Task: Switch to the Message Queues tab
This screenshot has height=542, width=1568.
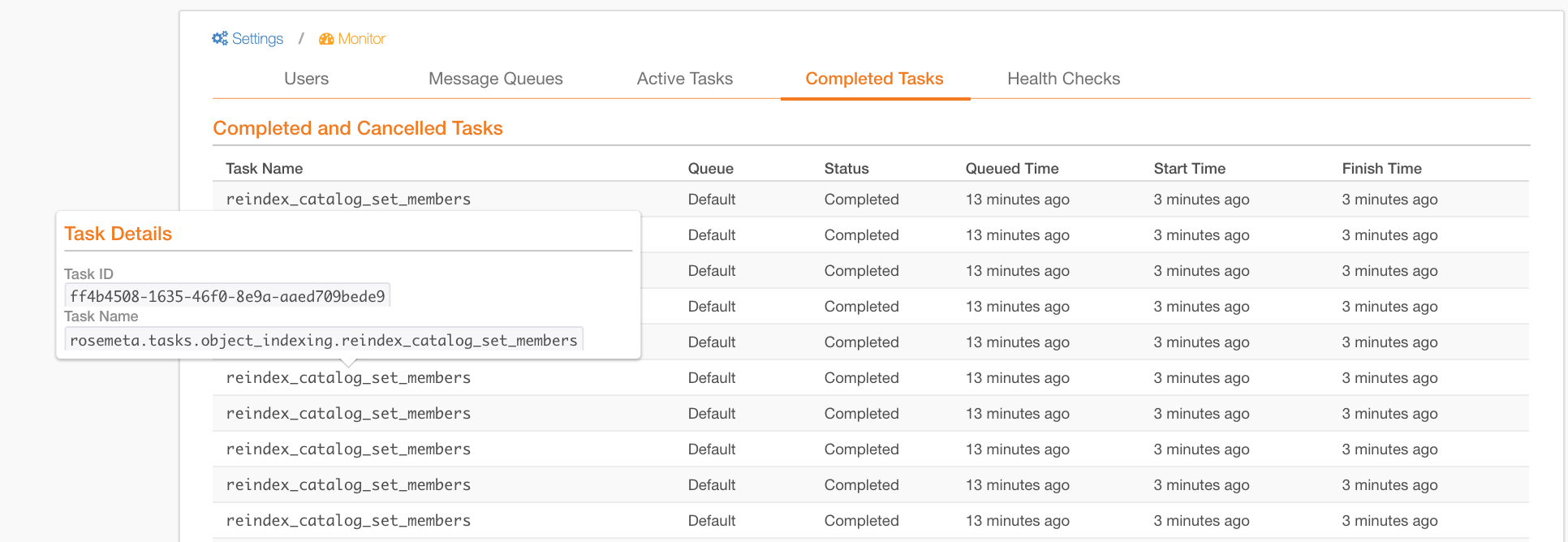Action: coord(496,79)
